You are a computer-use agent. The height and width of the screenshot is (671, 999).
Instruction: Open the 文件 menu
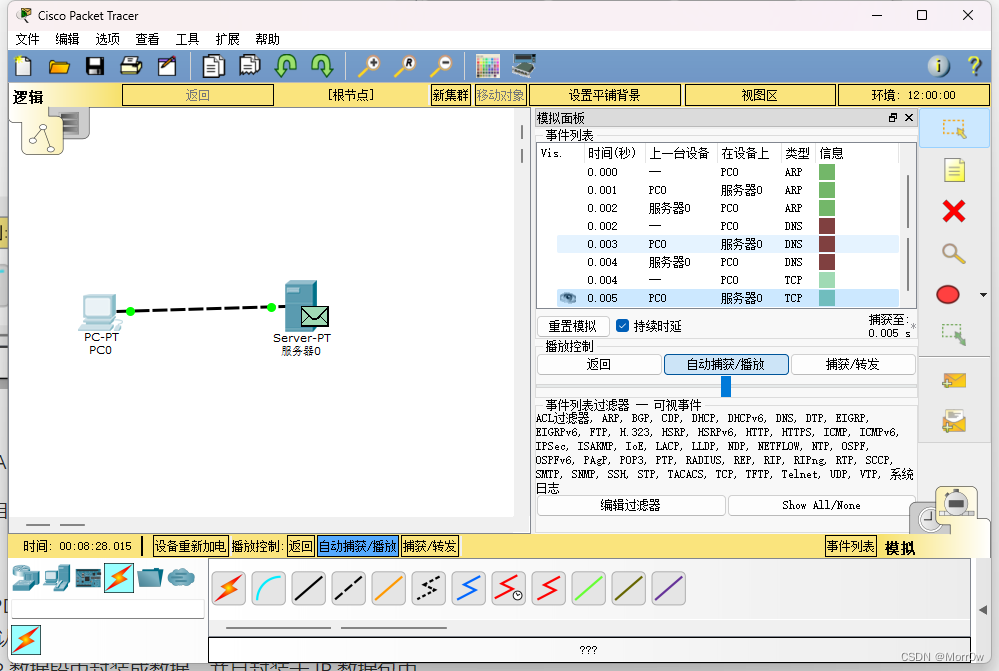(x=27, y=40)
